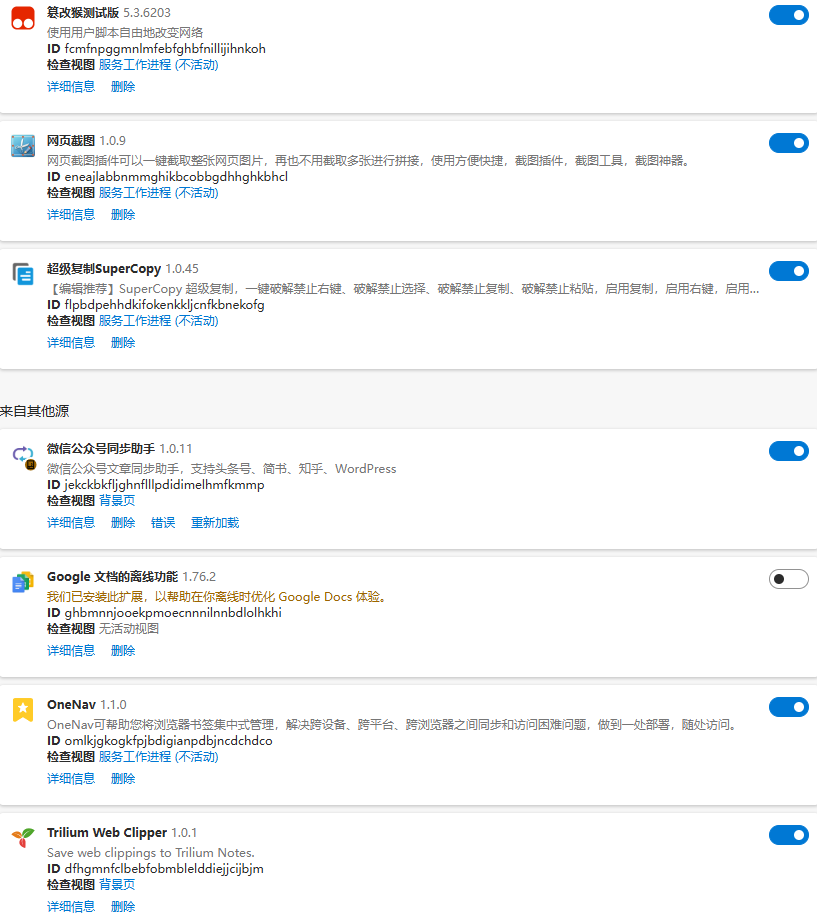
Task: Enable the Google 文档的离线功能 toggle
Action: [789, 579]
